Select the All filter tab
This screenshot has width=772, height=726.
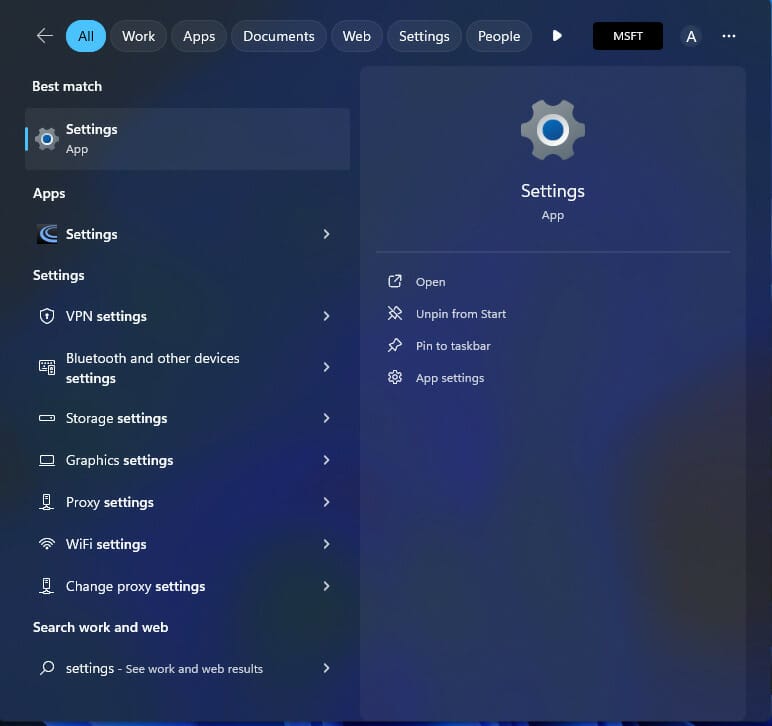point(86,36)
